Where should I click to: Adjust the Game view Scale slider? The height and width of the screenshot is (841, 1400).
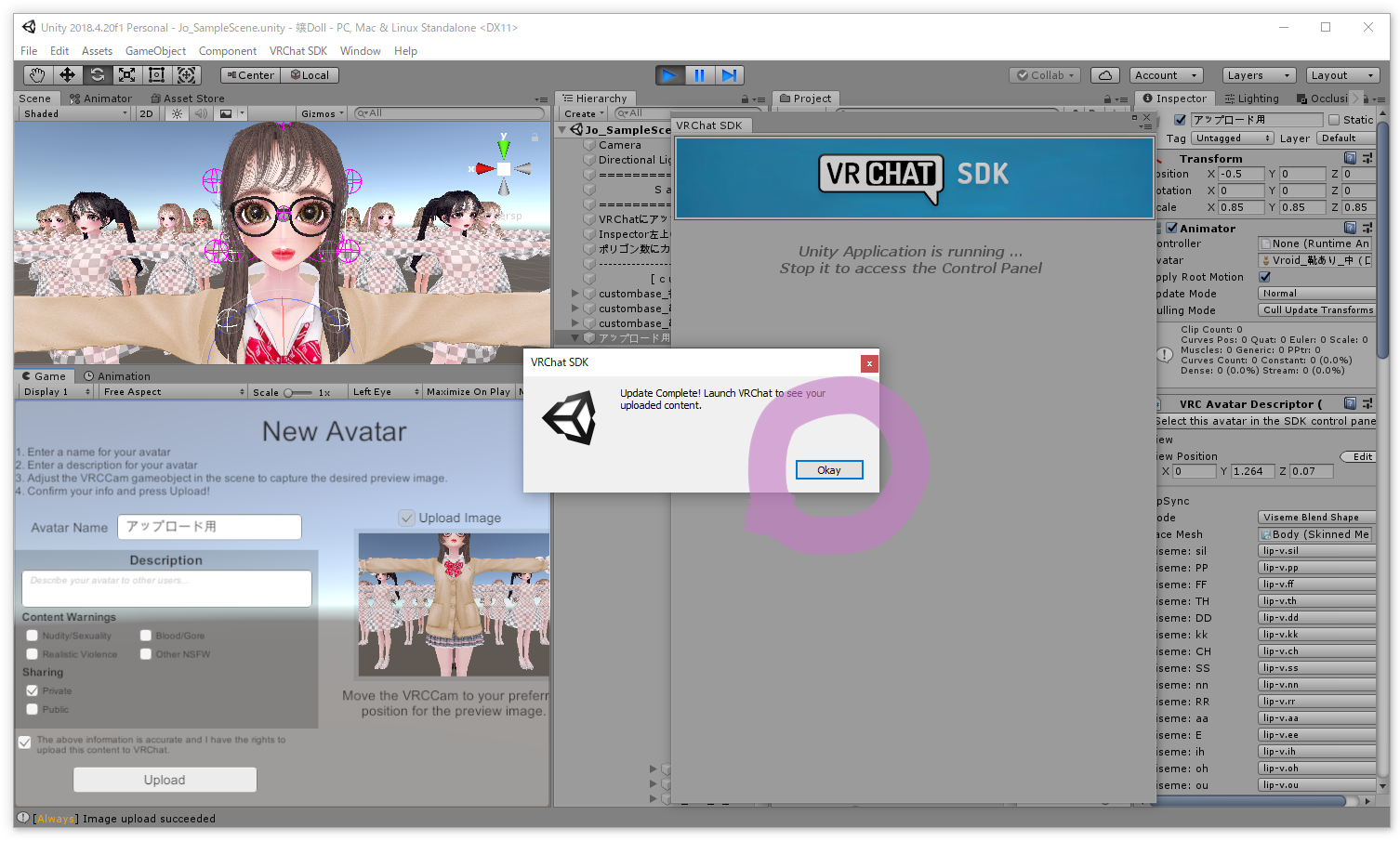[299, 392]
